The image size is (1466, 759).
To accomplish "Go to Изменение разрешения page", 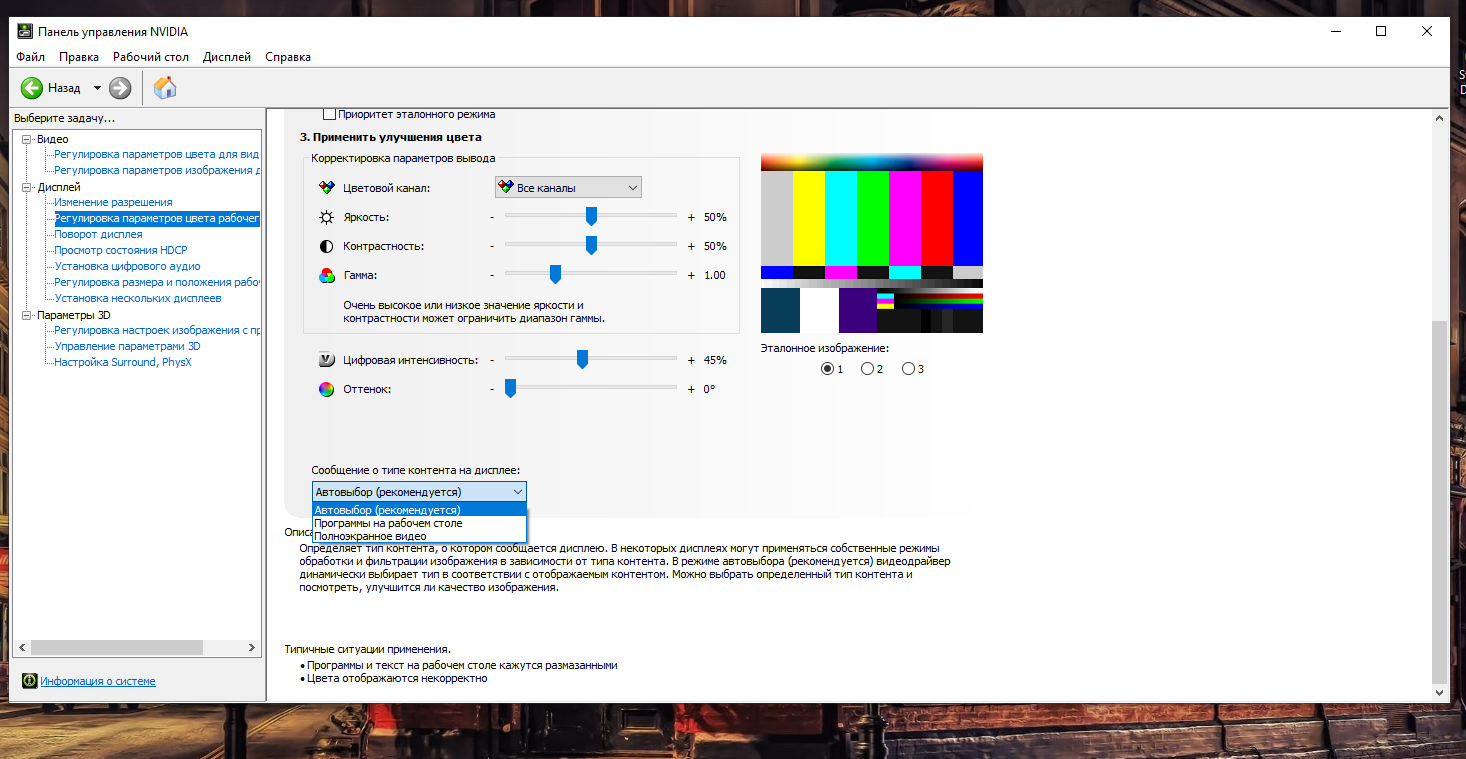I will tap(113, 202).
